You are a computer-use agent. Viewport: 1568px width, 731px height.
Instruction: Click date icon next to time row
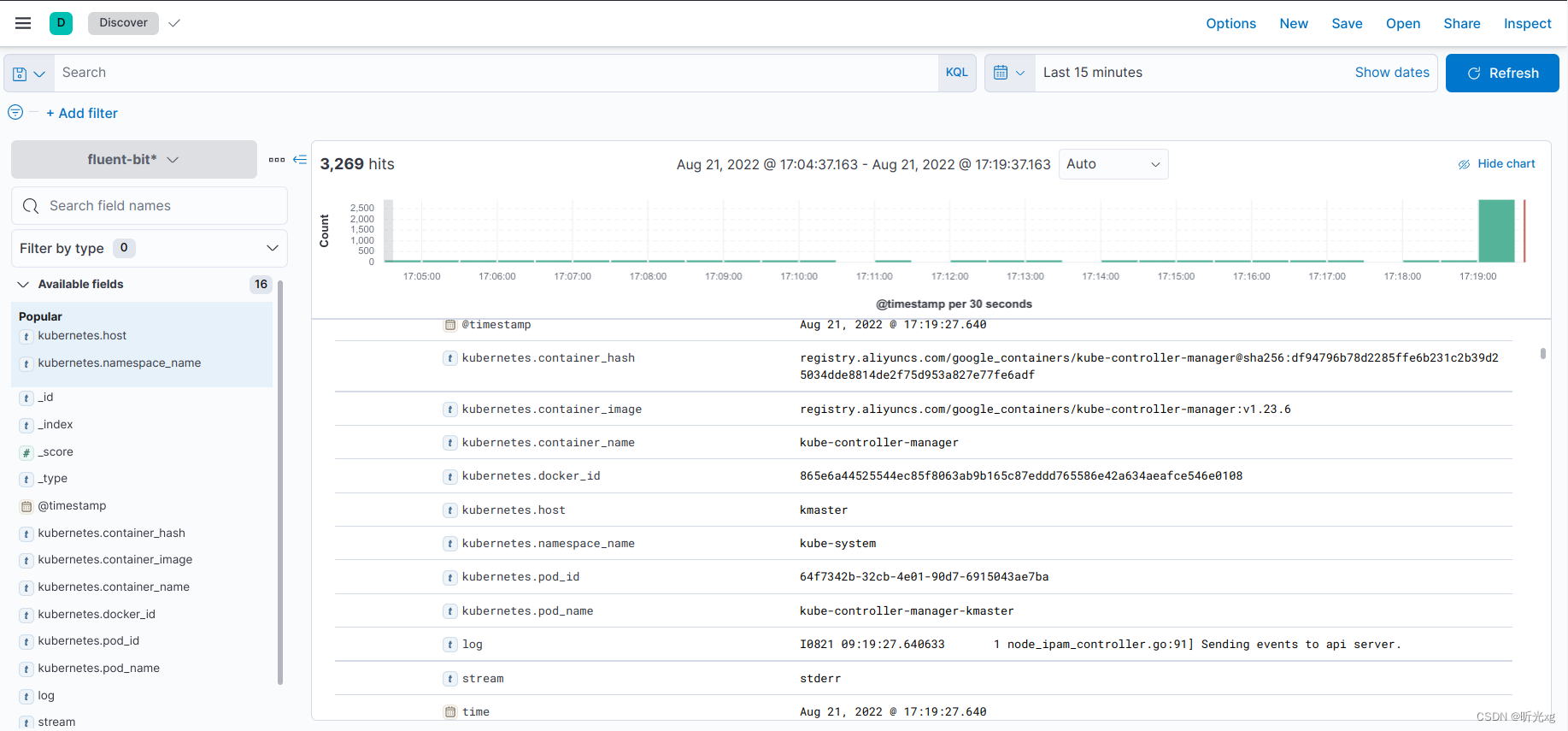coord(450,711)
